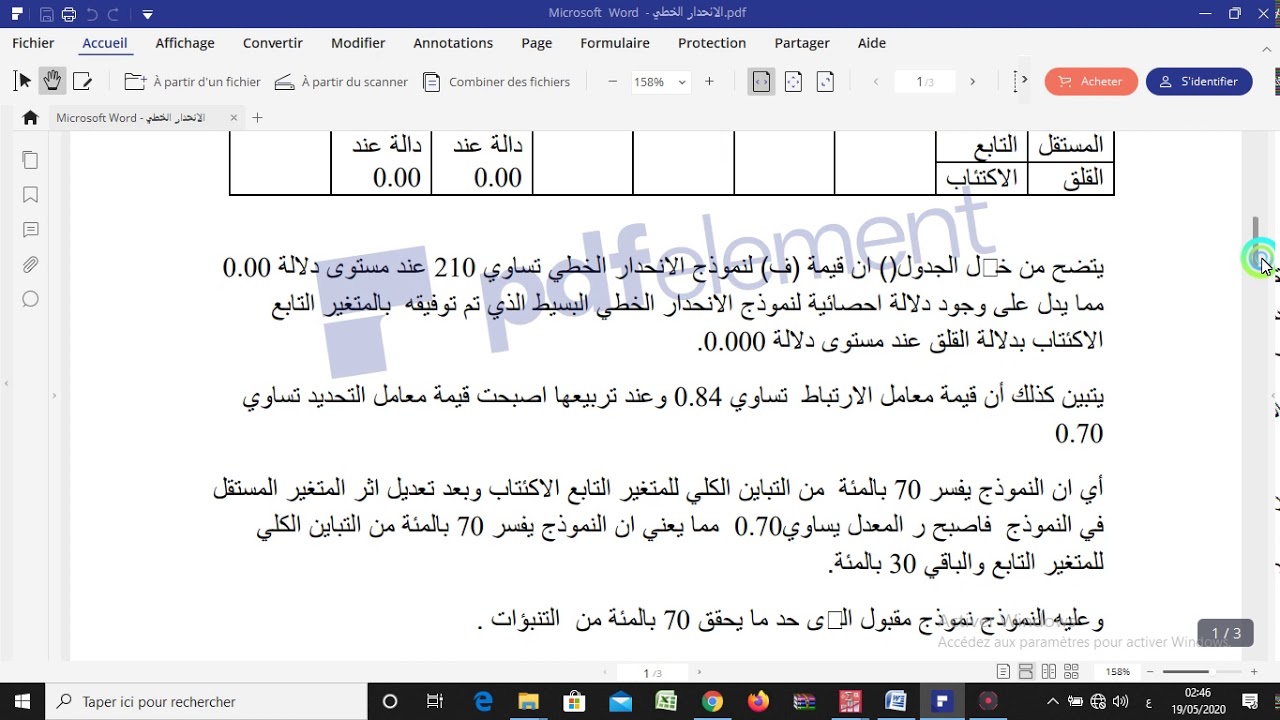Open the Affichage tab

pyautogui.click(x=185, y=43)
